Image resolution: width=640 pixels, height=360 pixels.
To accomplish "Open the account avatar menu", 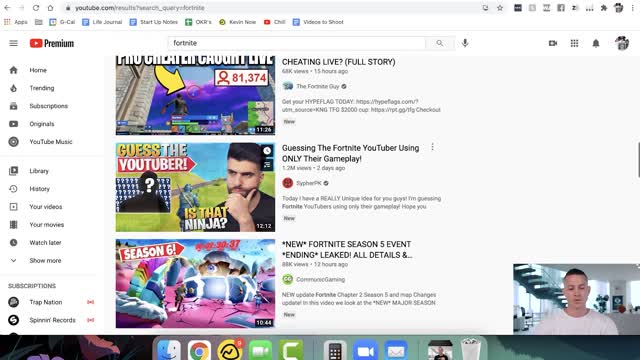I will tap(622, 43).
